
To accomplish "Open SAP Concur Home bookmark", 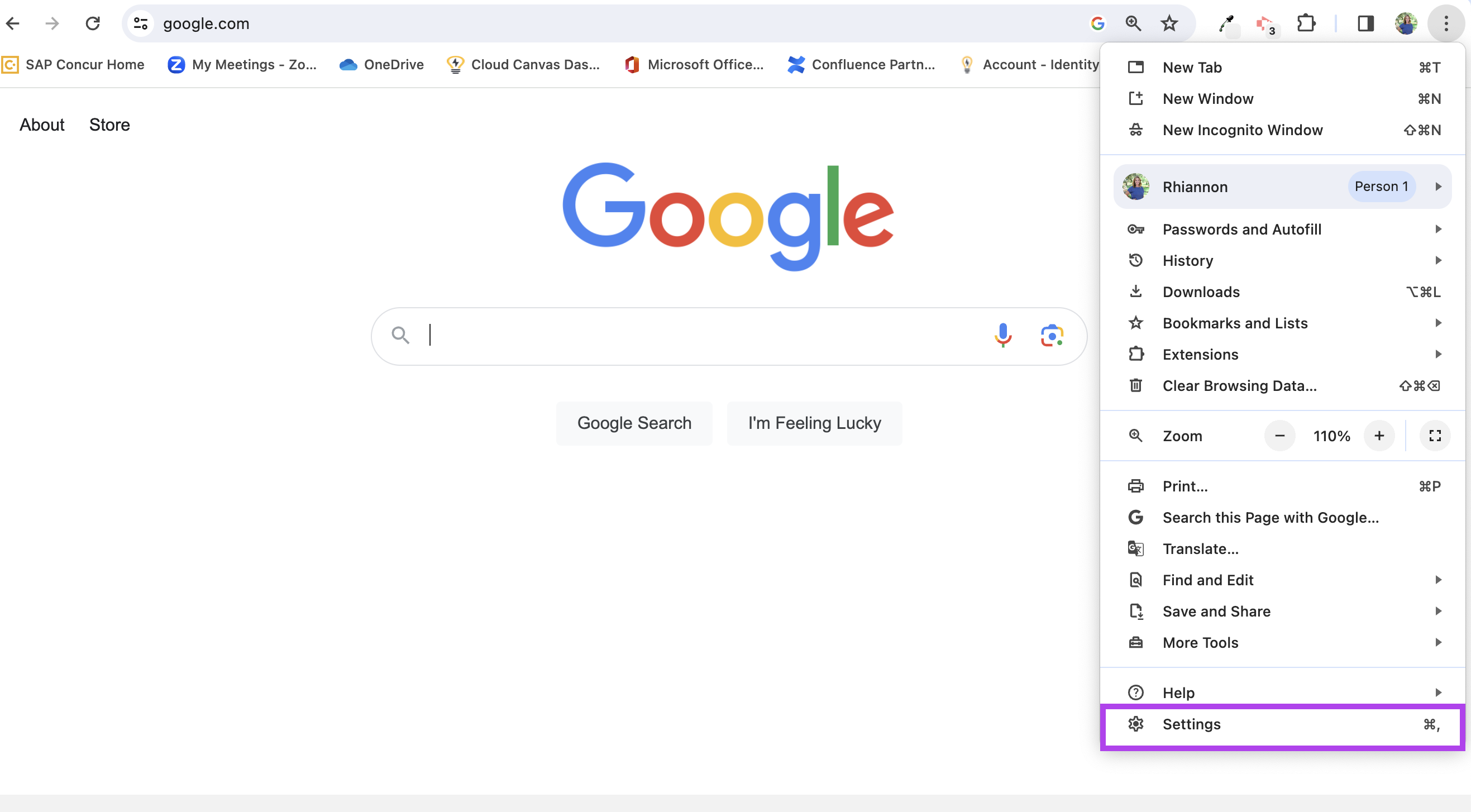I will [x=73, y=65].
